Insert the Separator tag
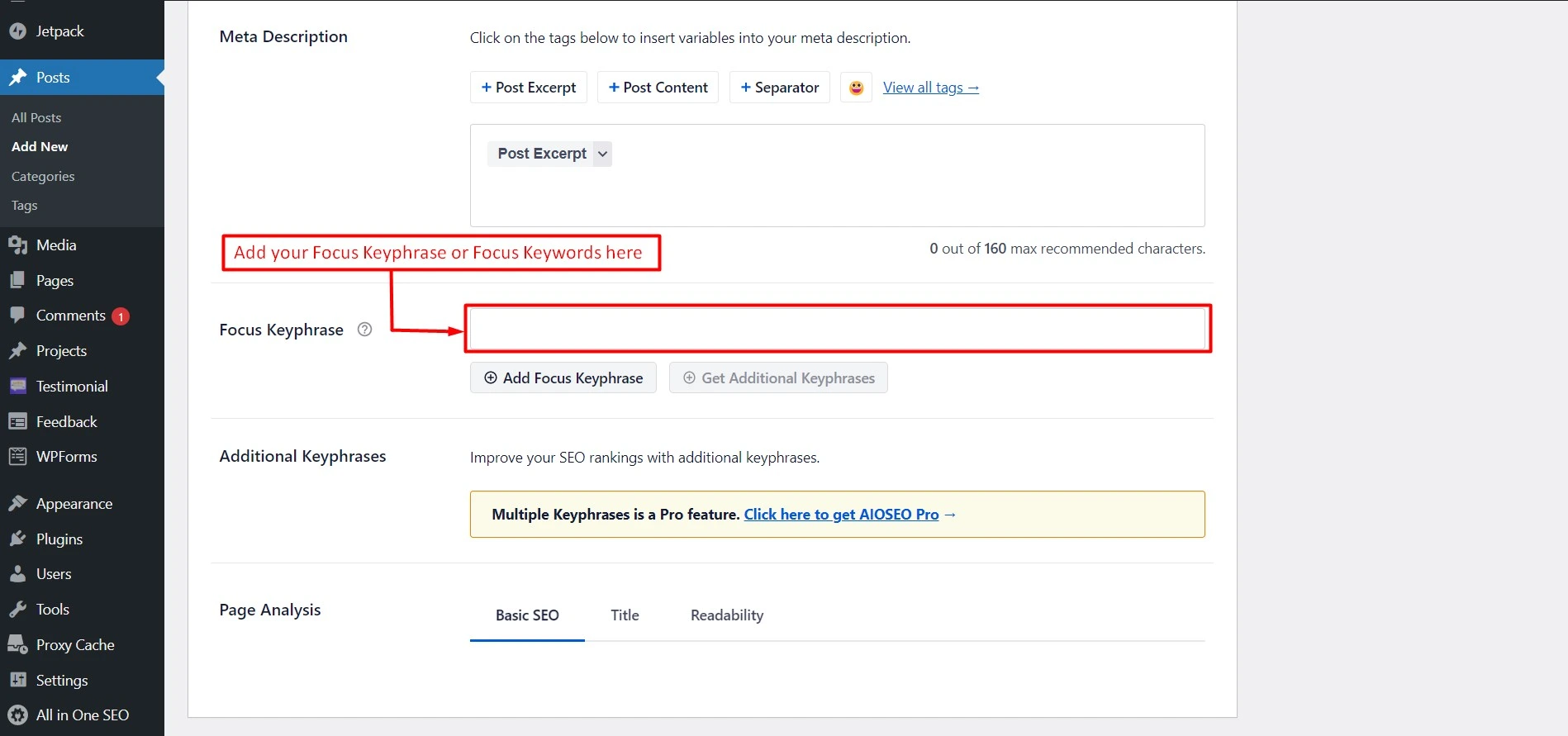This screenshot has width=1568, height=736. point(779,88)
